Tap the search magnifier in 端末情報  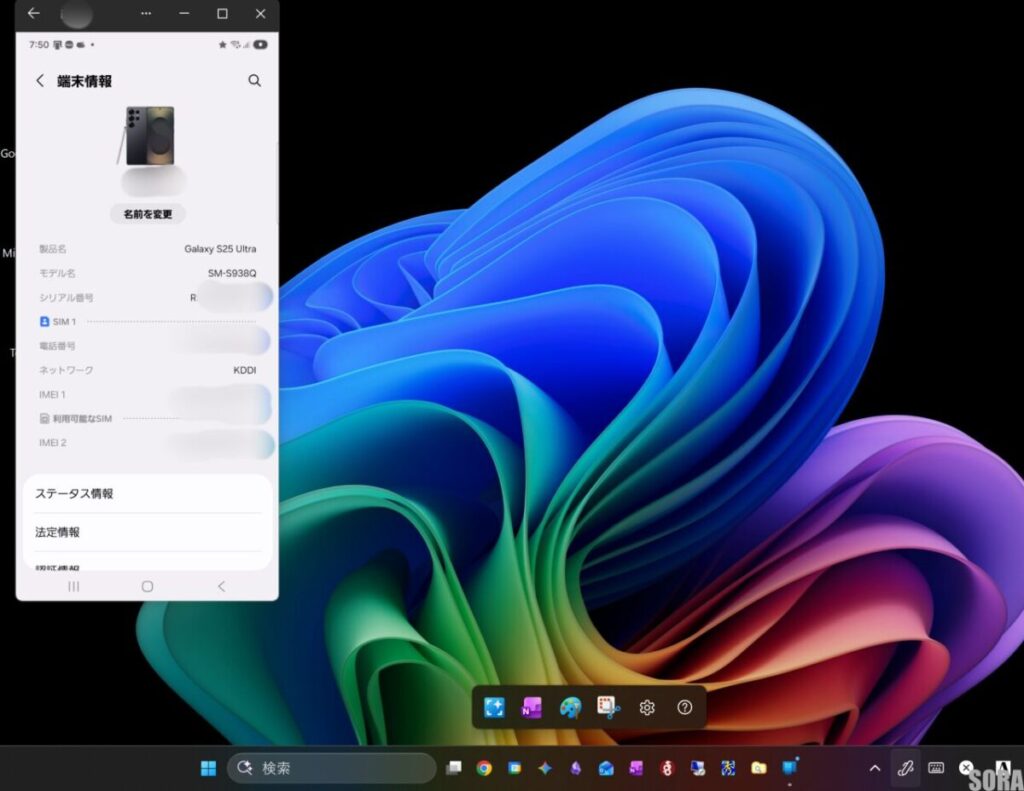tap(254, 81)
